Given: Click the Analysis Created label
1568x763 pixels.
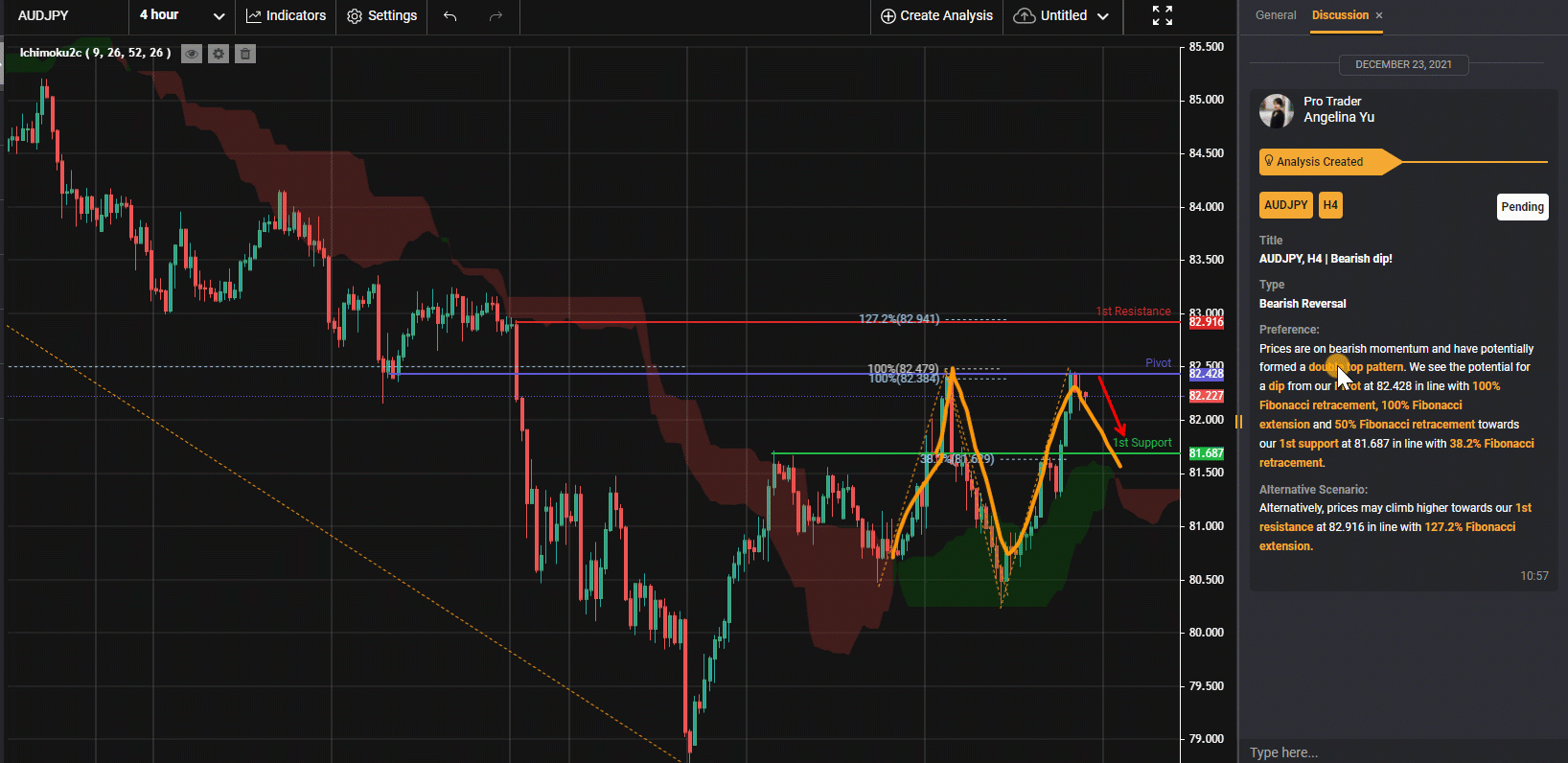Looking at the screenshot, I should click(x=1320, y=162).
